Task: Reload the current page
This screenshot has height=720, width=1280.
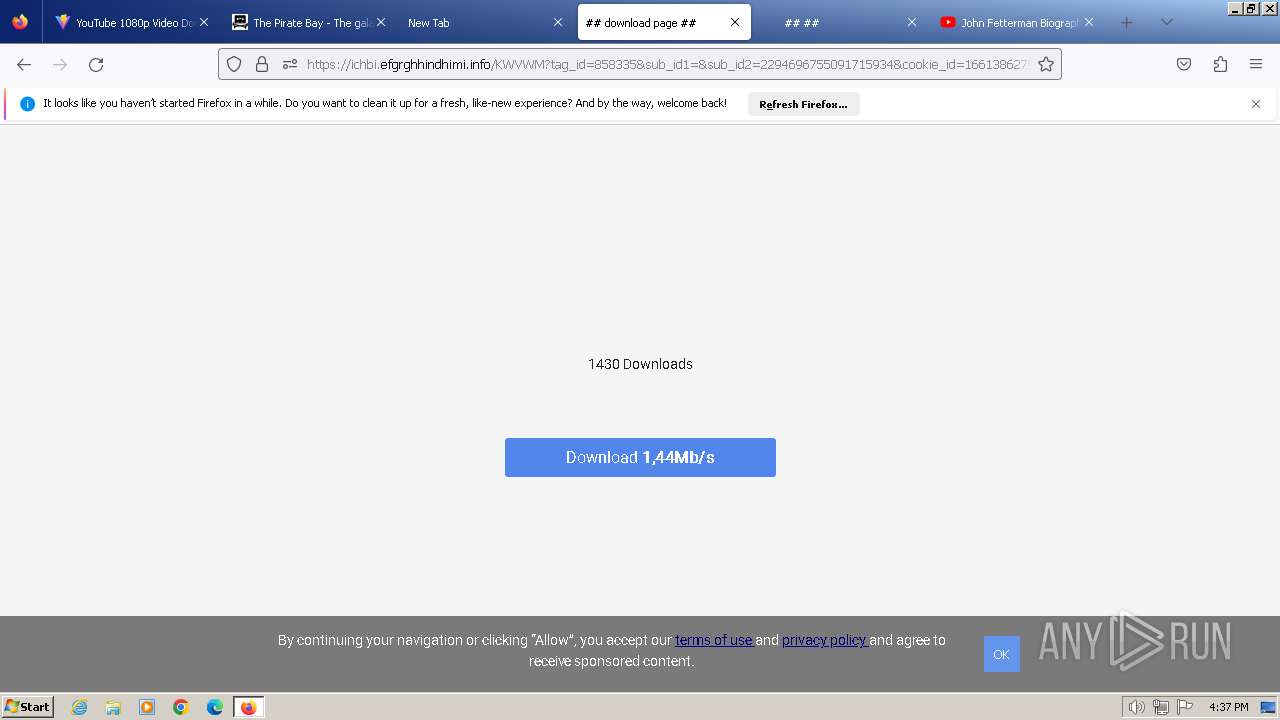Action: 96,64
